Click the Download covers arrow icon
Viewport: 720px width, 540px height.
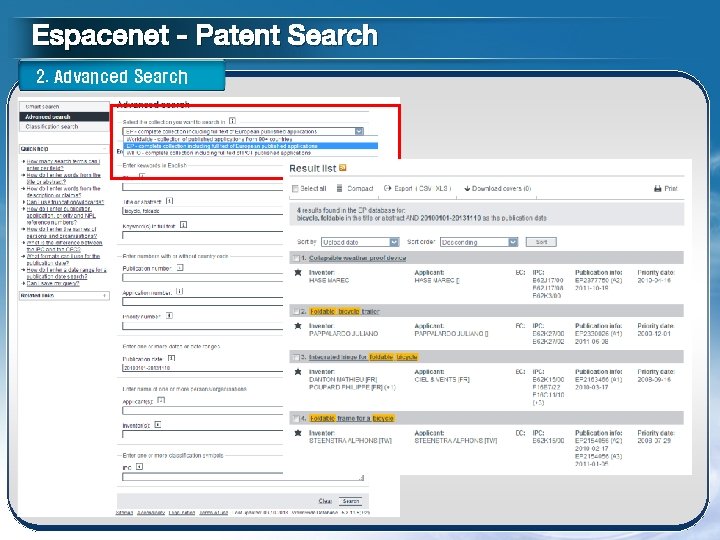(467, 188)
